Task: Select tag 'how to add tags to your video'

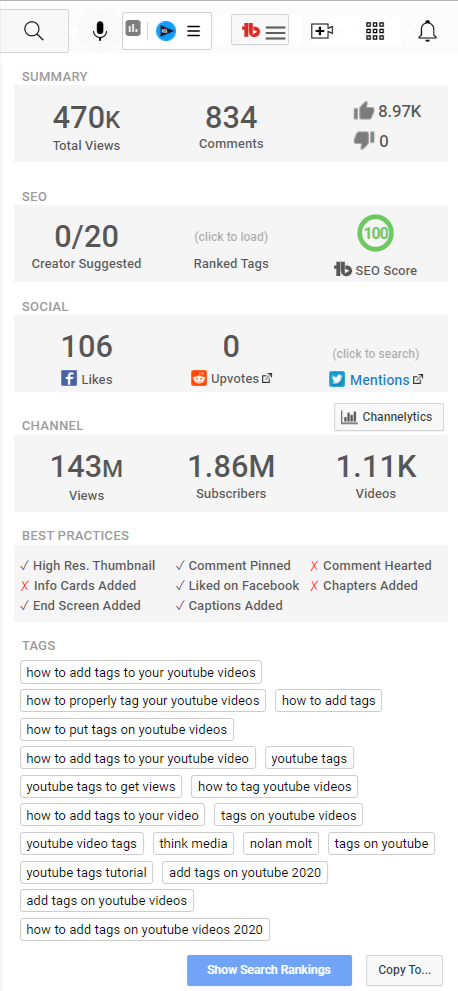Action: click(112, 815)
